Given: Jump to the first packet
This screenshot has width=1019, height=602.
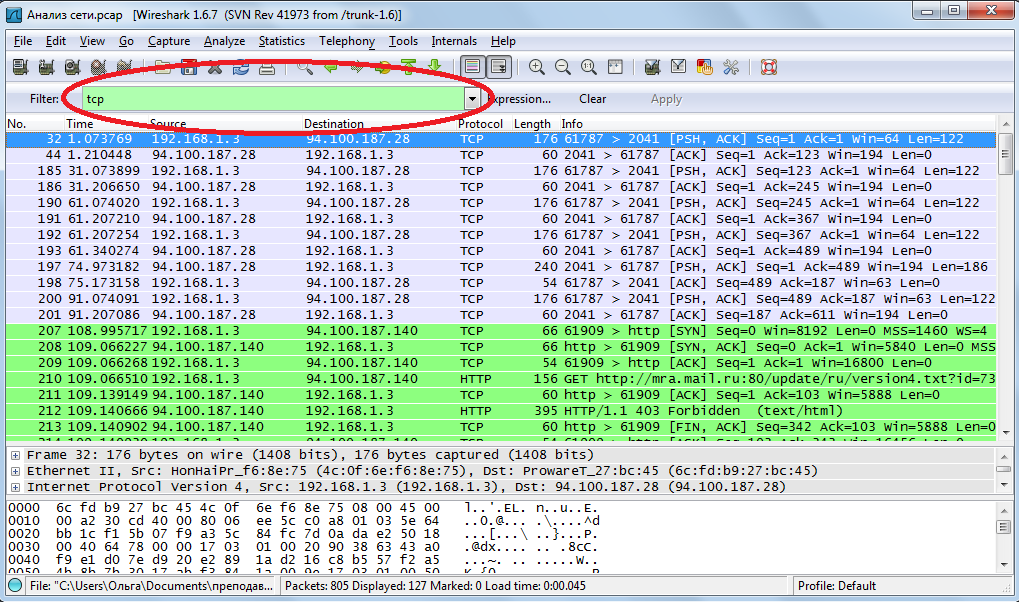Looking at the screenshot, I should (x=409, y=67).
